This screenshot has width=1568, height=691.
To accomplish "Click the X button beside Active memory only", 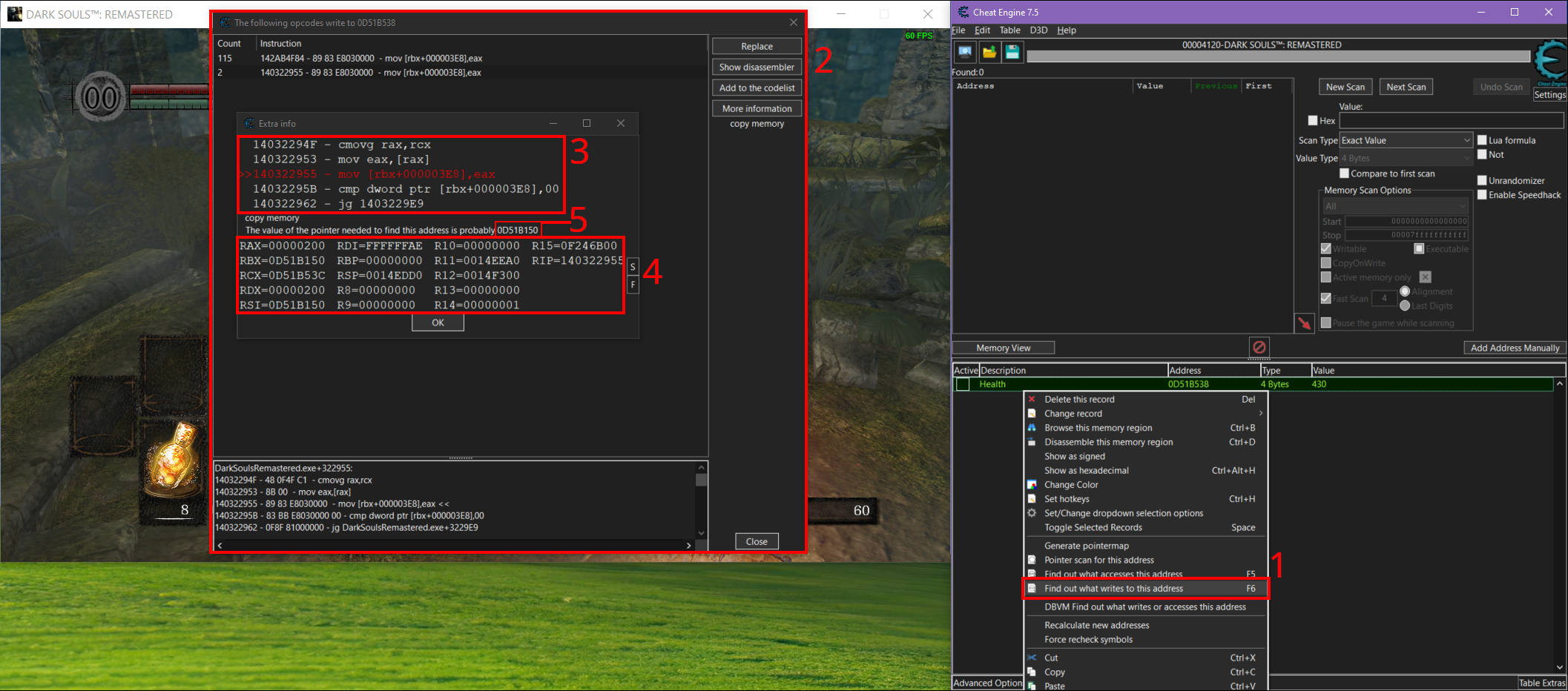I will pos(1425,277).
